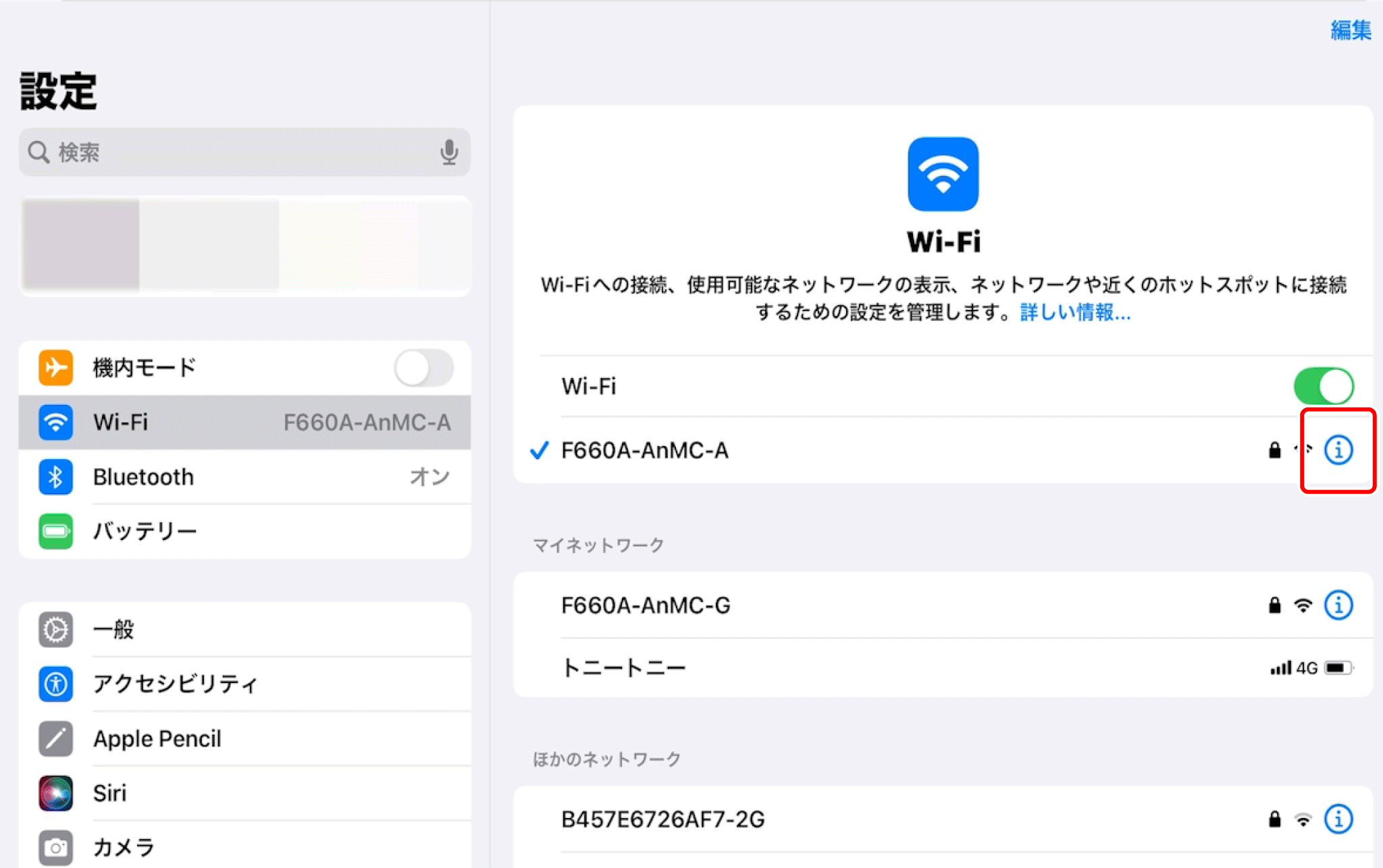1383x868 pixels.
Task: Open info for B457E6726AF7-2G network
Action: pyautogui.click(x=1338, y=819)
